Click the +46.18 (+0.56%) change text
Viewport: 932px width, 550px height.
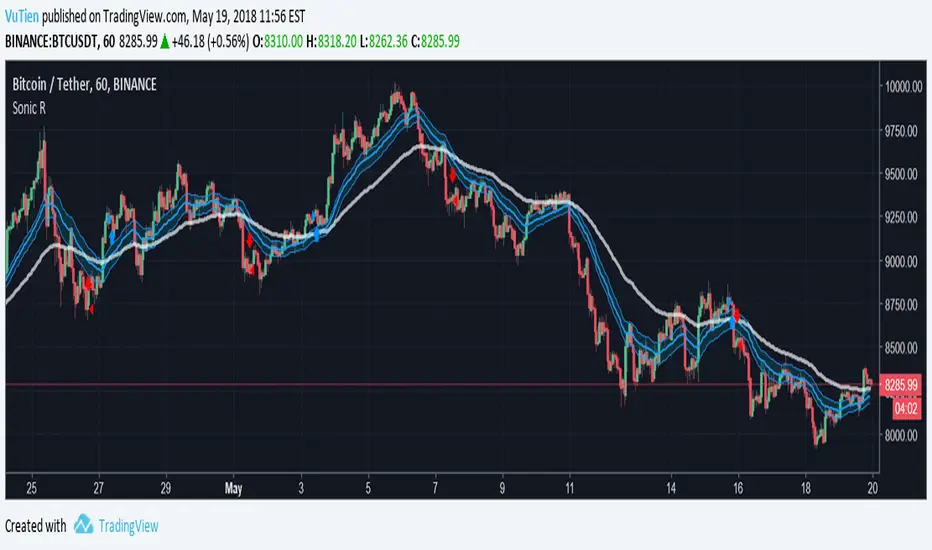pos(210,41)
